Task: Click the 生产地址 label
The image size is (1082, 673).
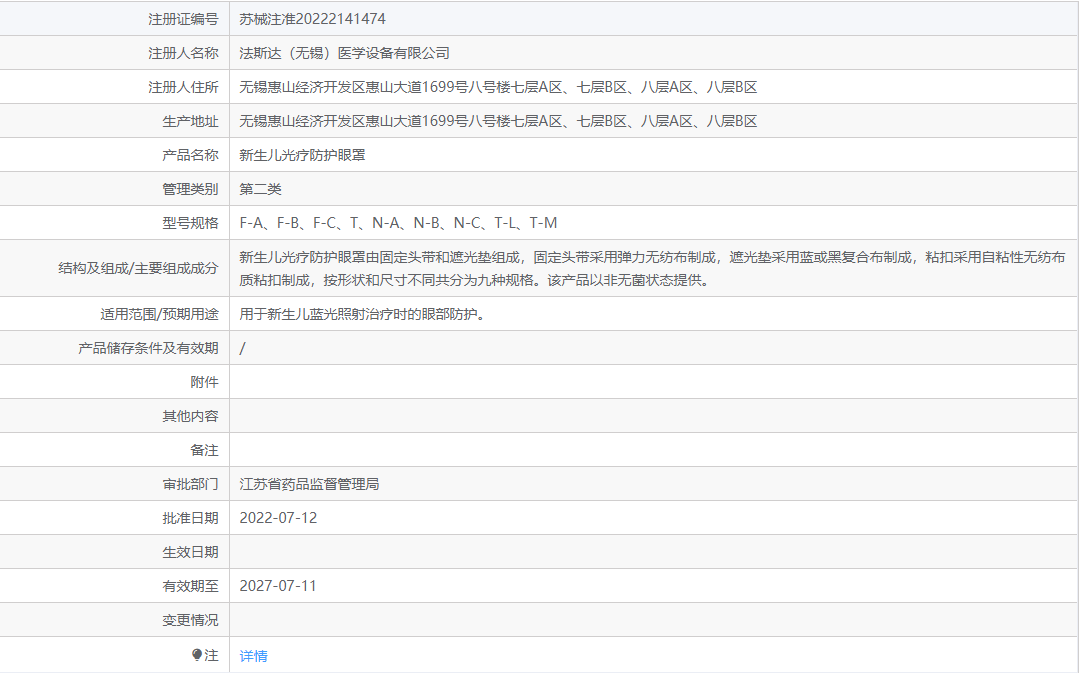Action: click(x=190, y=121)
